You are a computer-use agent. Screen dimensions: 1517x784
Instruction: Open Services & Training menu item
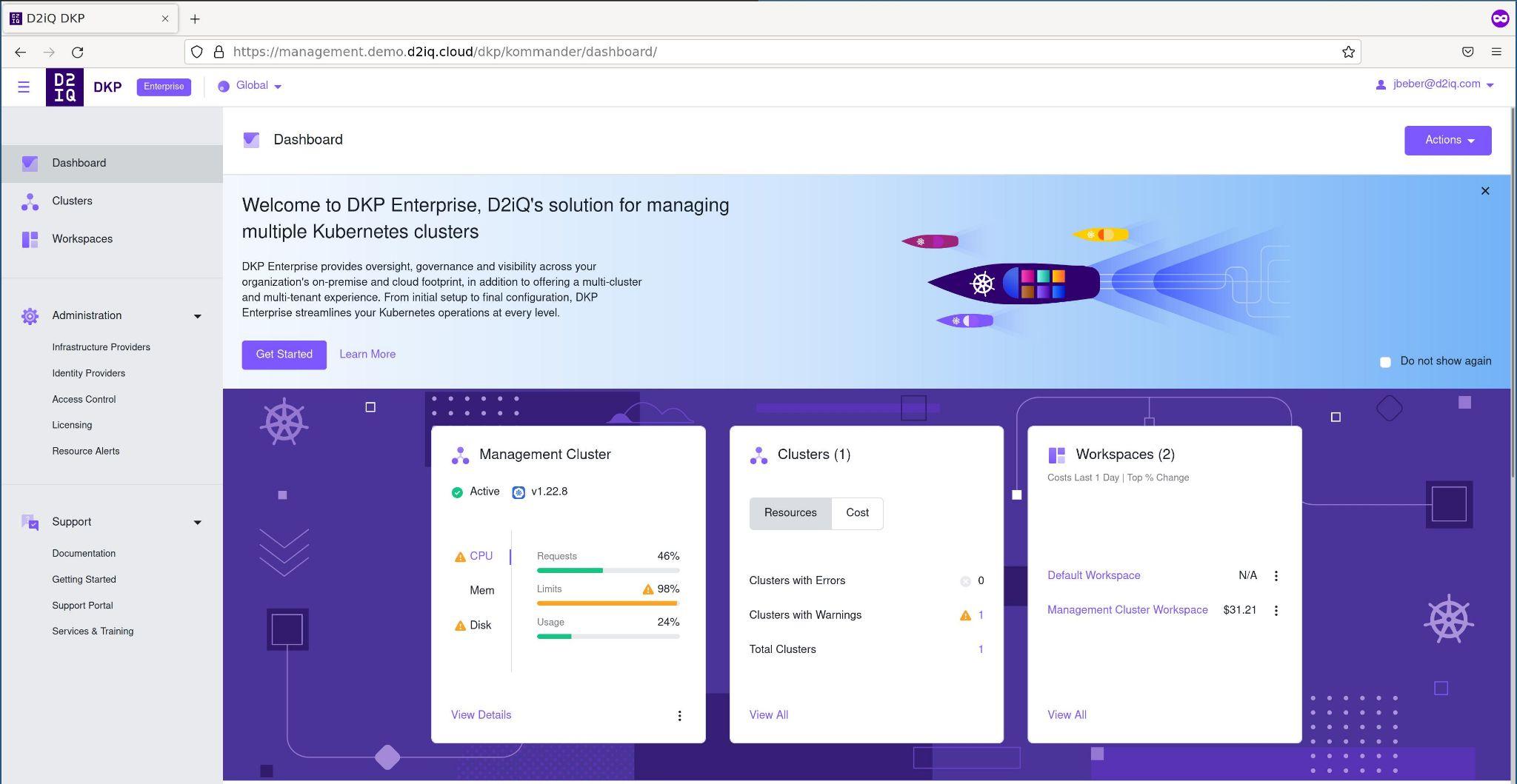[x=93, y=631]
